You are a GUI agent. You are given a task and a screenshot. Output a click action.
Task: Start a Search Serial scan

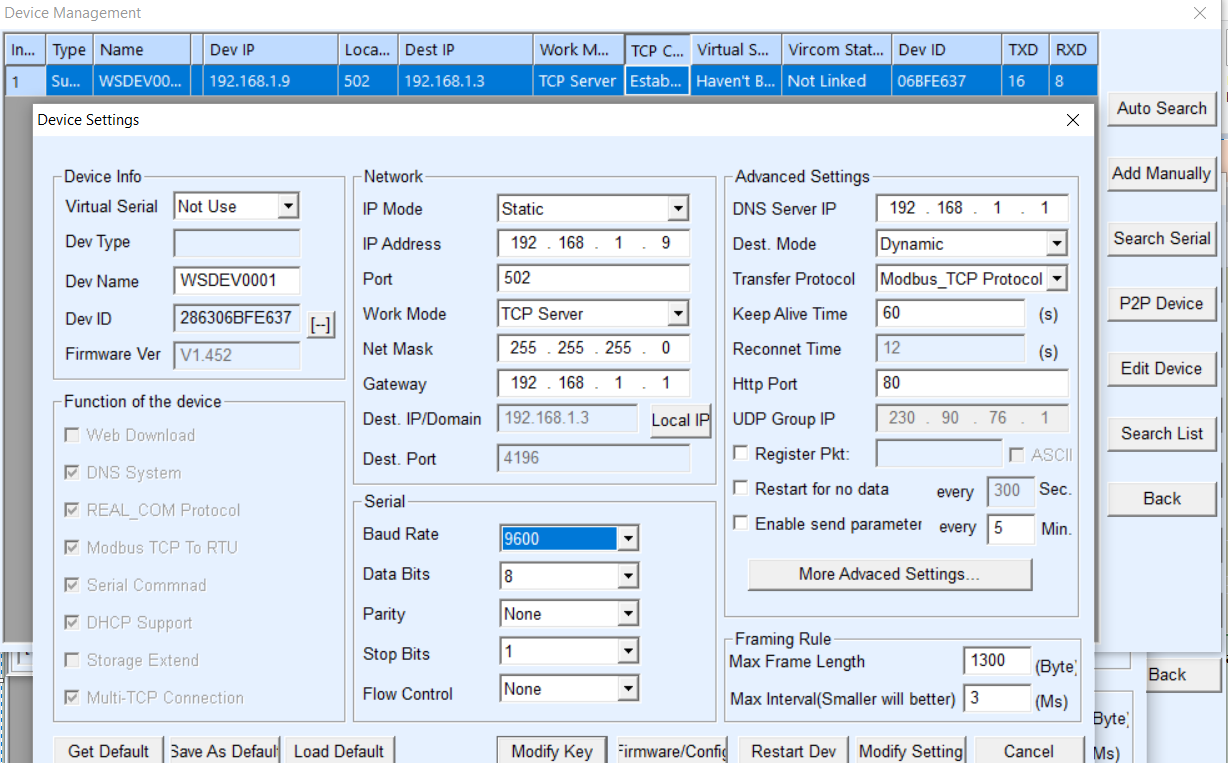pos(1161,238)
